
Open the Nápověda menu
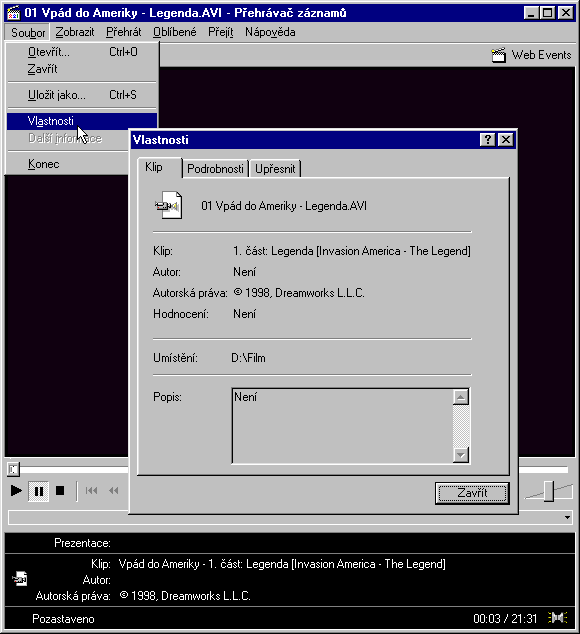[270, 32]
